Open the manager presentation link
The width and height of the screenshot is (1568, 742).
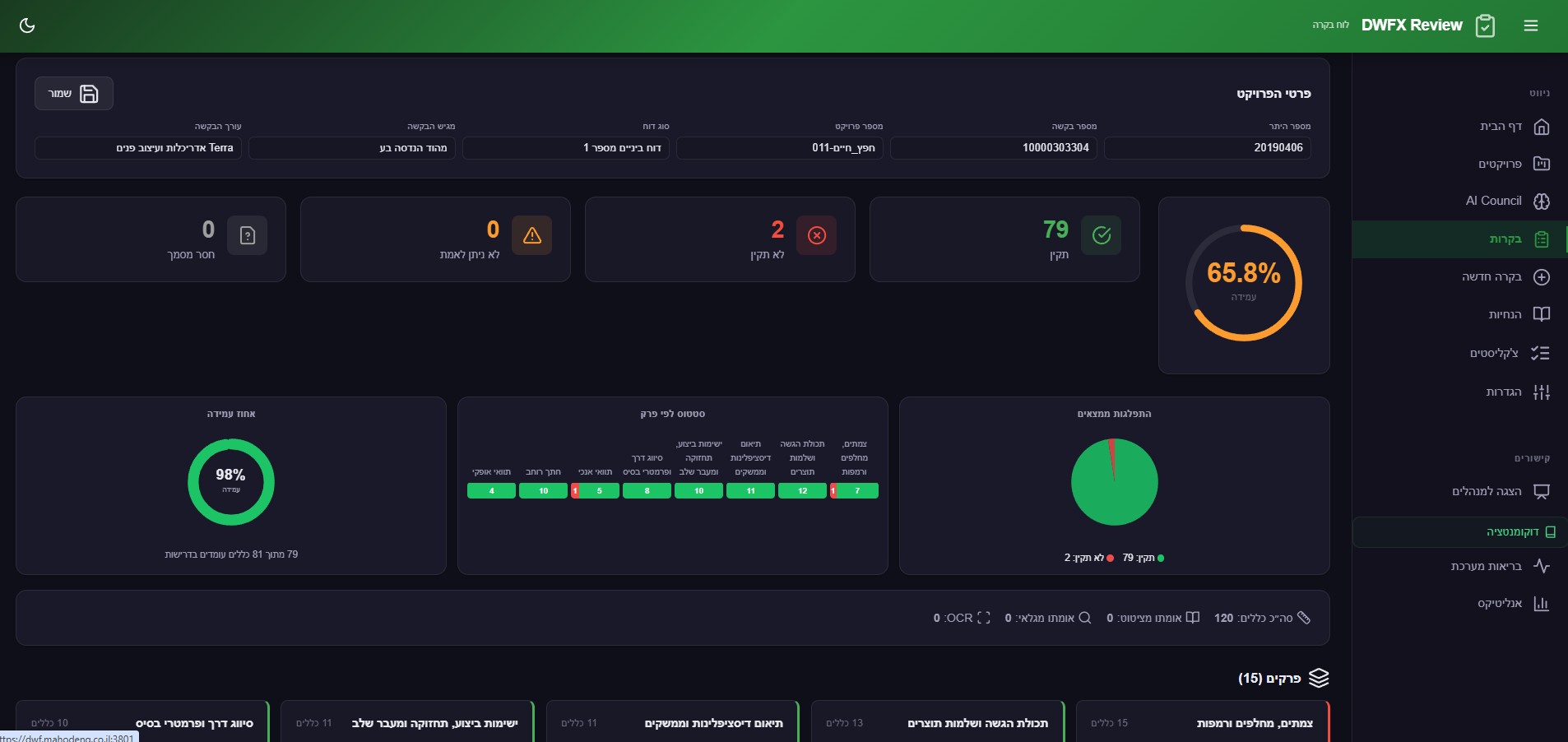point(1487,491)
